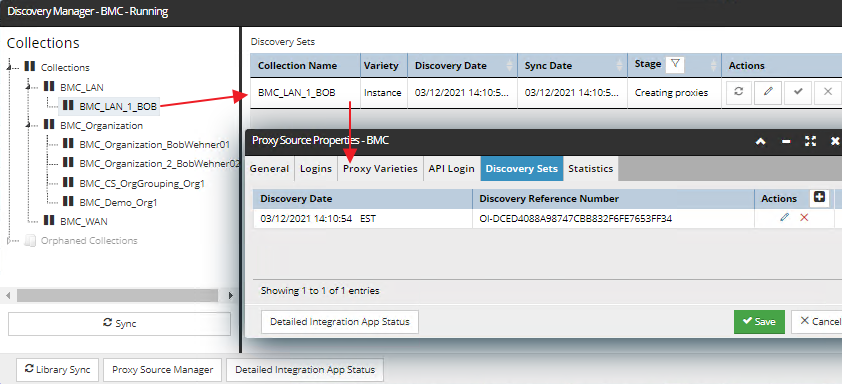Open the Stage column filter funnel

pos(676,65)
